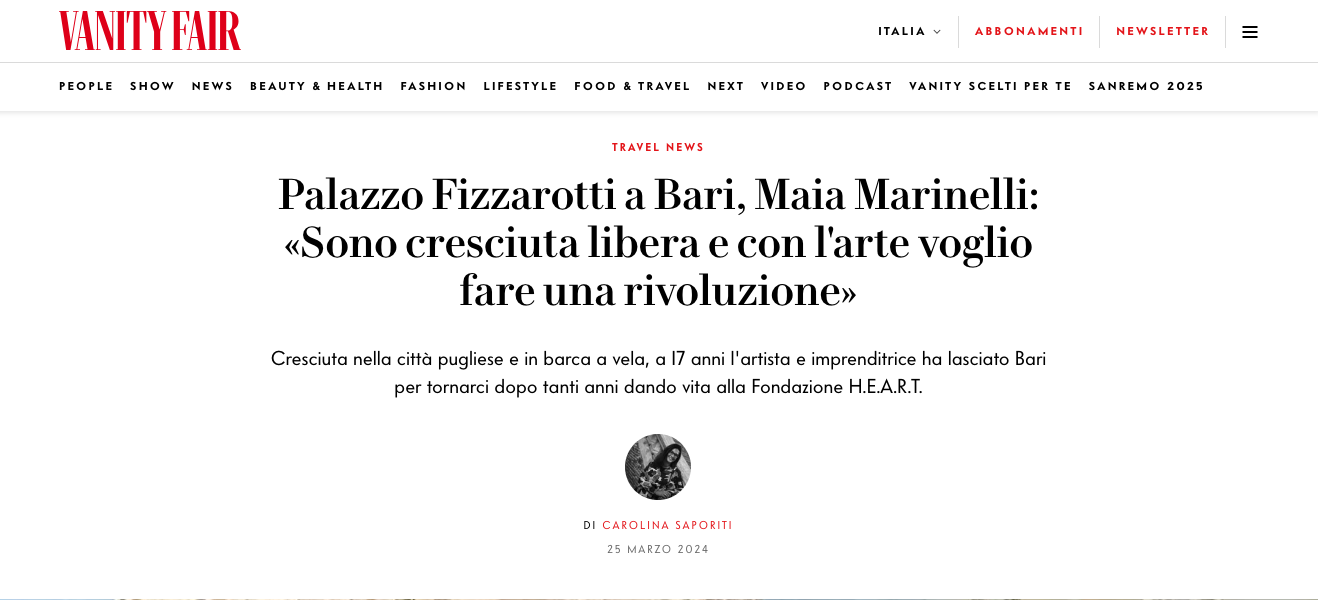1318x600 pixels.
Task: Expand the Italia region dropdown
Action: tap(909, 32)
